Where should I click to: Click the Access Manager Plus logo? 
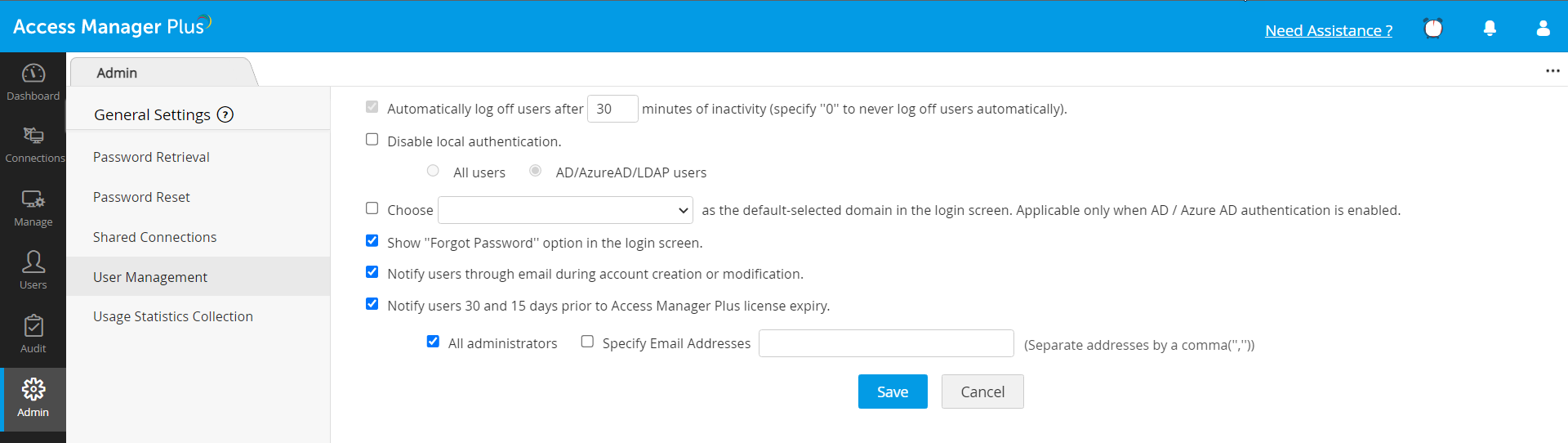(x=112, y=25)
